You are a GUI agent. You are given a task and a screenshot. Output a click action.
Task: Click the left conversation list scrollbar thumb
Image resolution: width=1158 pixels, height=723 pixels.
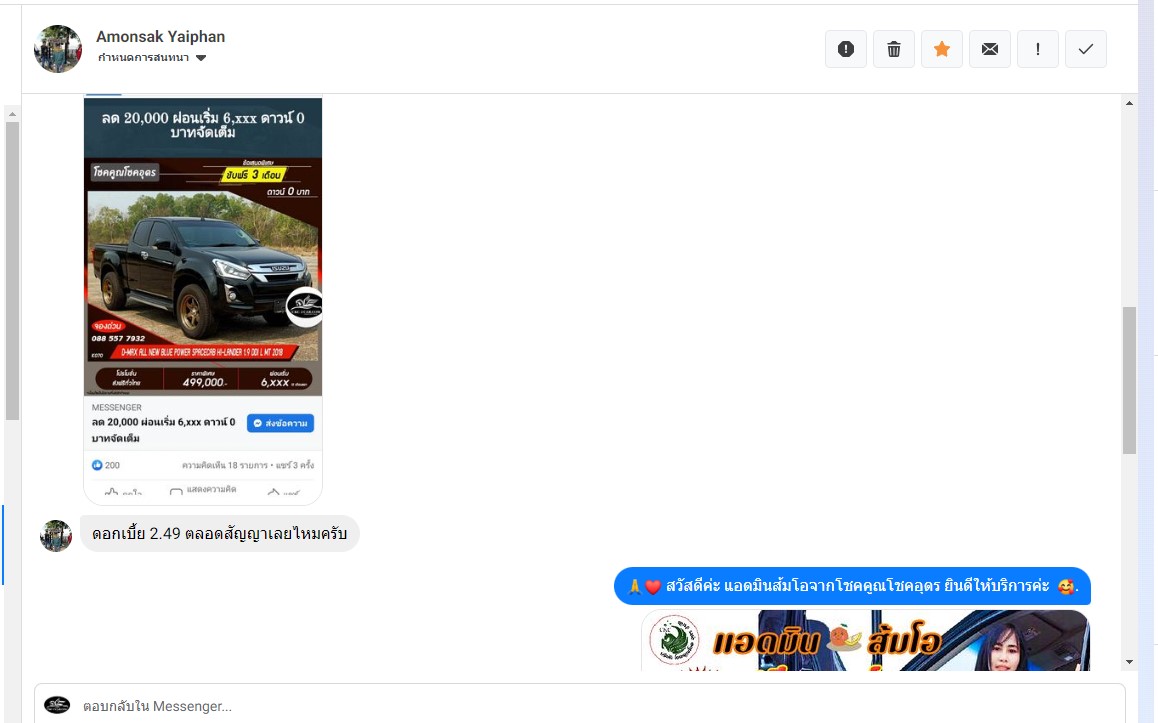click(x=12, y=271)
